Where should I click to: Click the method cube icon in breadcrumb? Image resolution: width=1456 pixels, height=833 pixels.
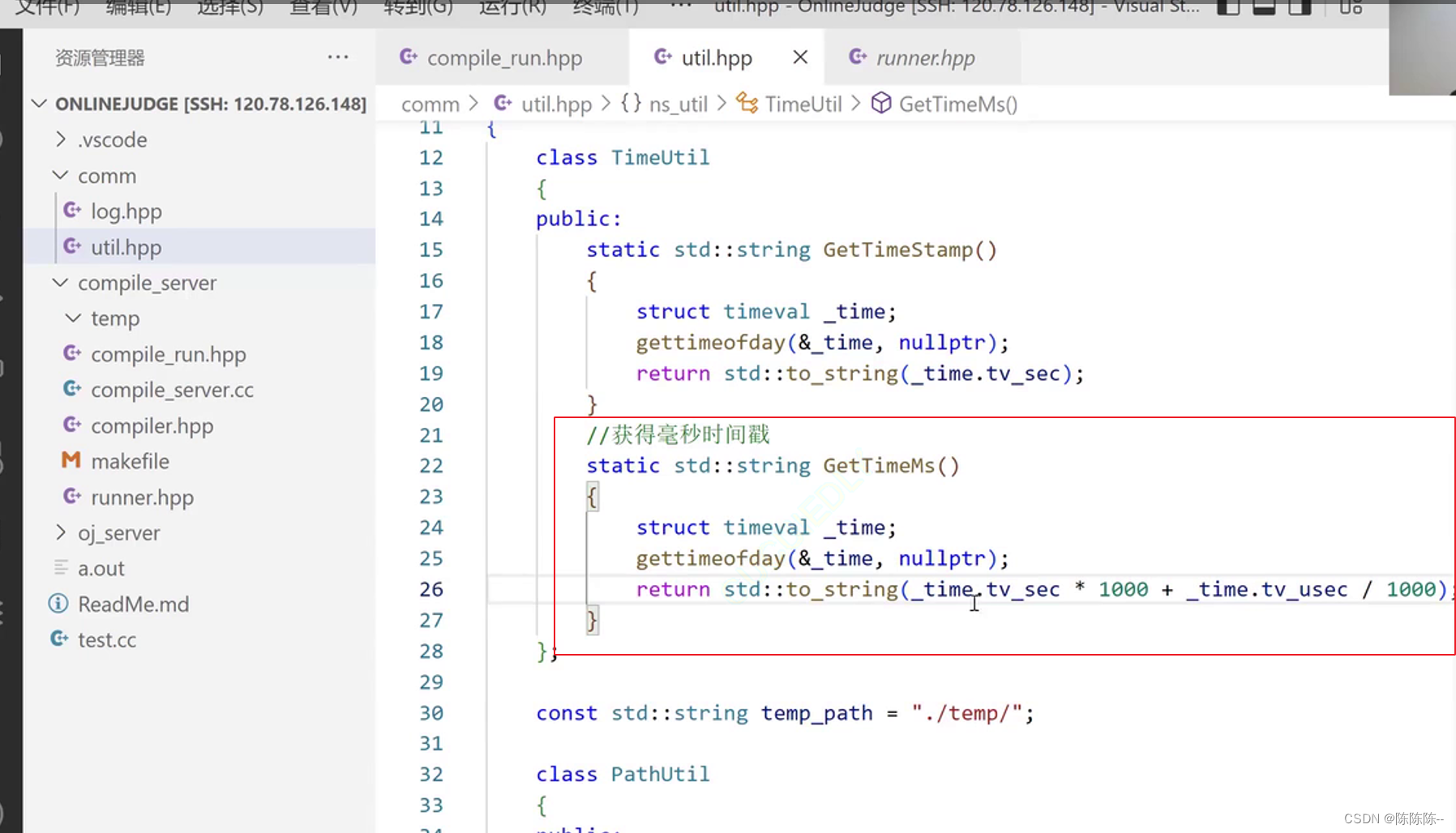[881, 103]
